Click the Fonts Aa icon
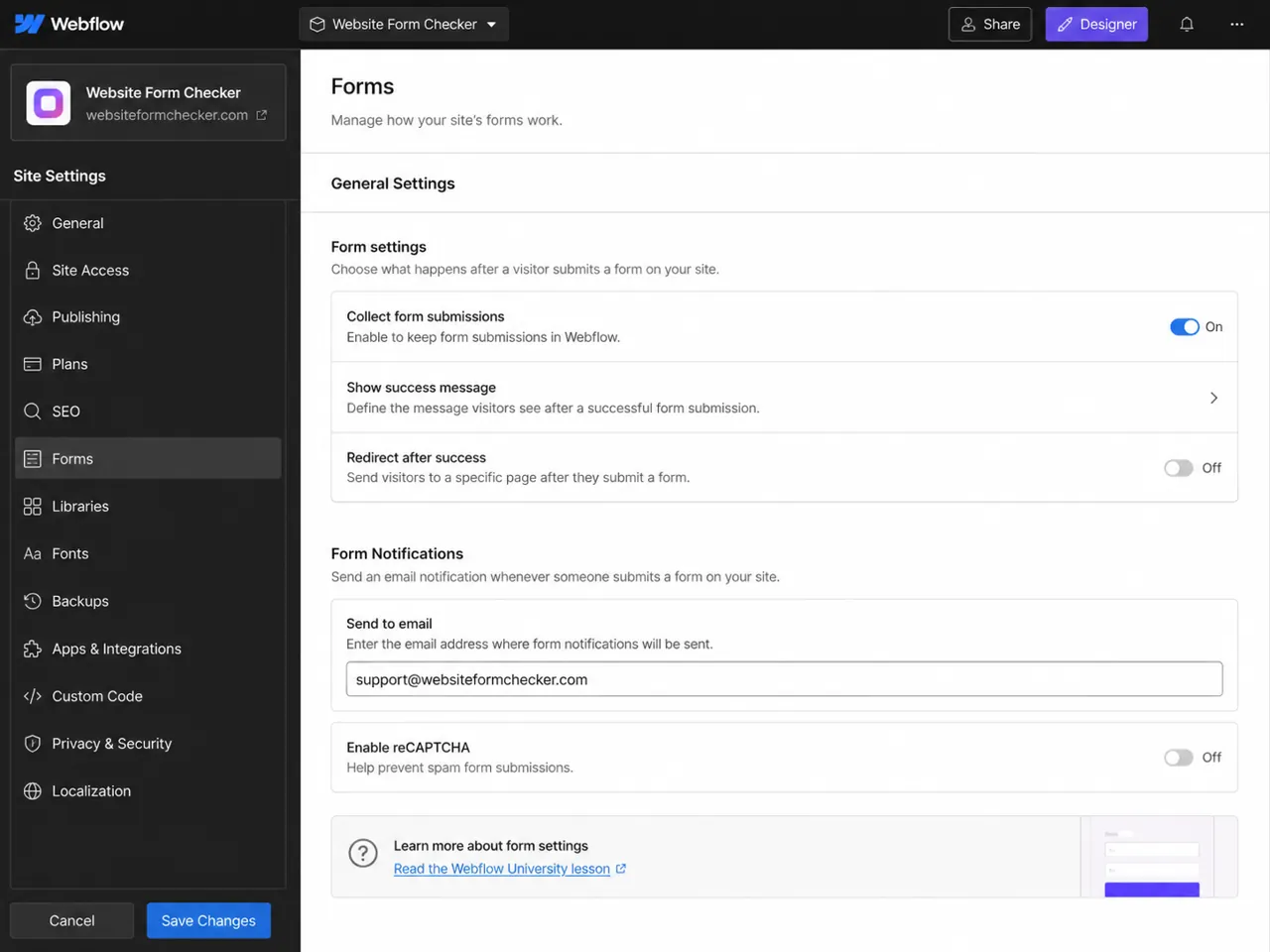 [x=33, y=553]
